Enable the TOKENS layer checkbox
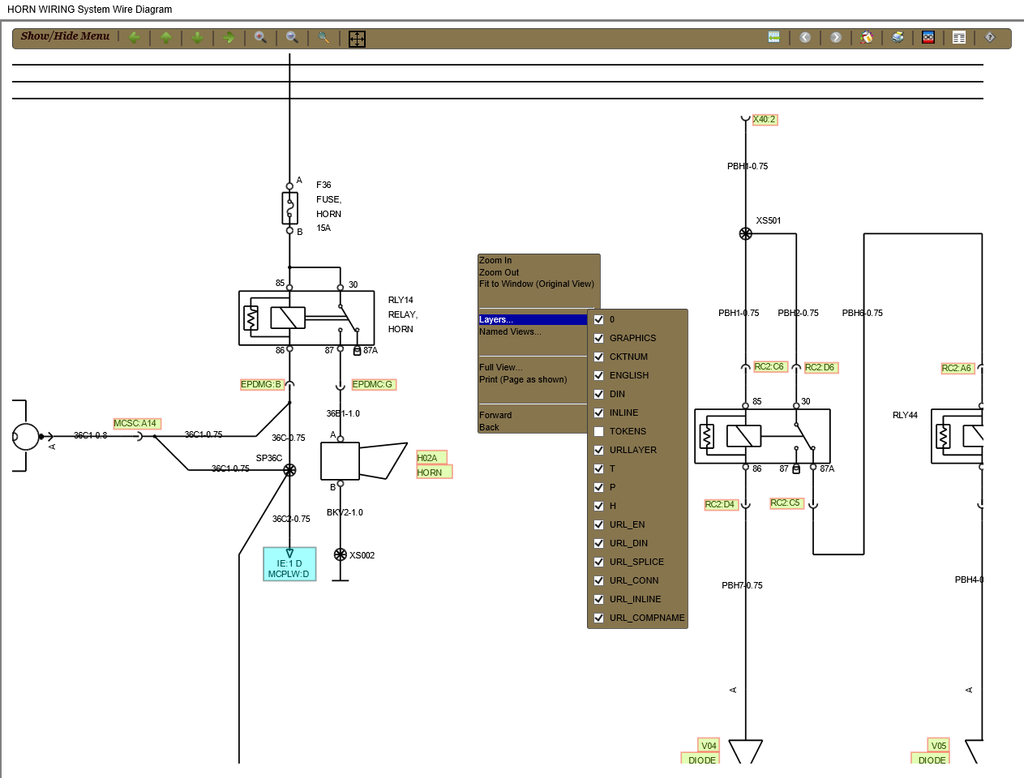This screenshot has width=1024, height=778. tap(598, 431)
